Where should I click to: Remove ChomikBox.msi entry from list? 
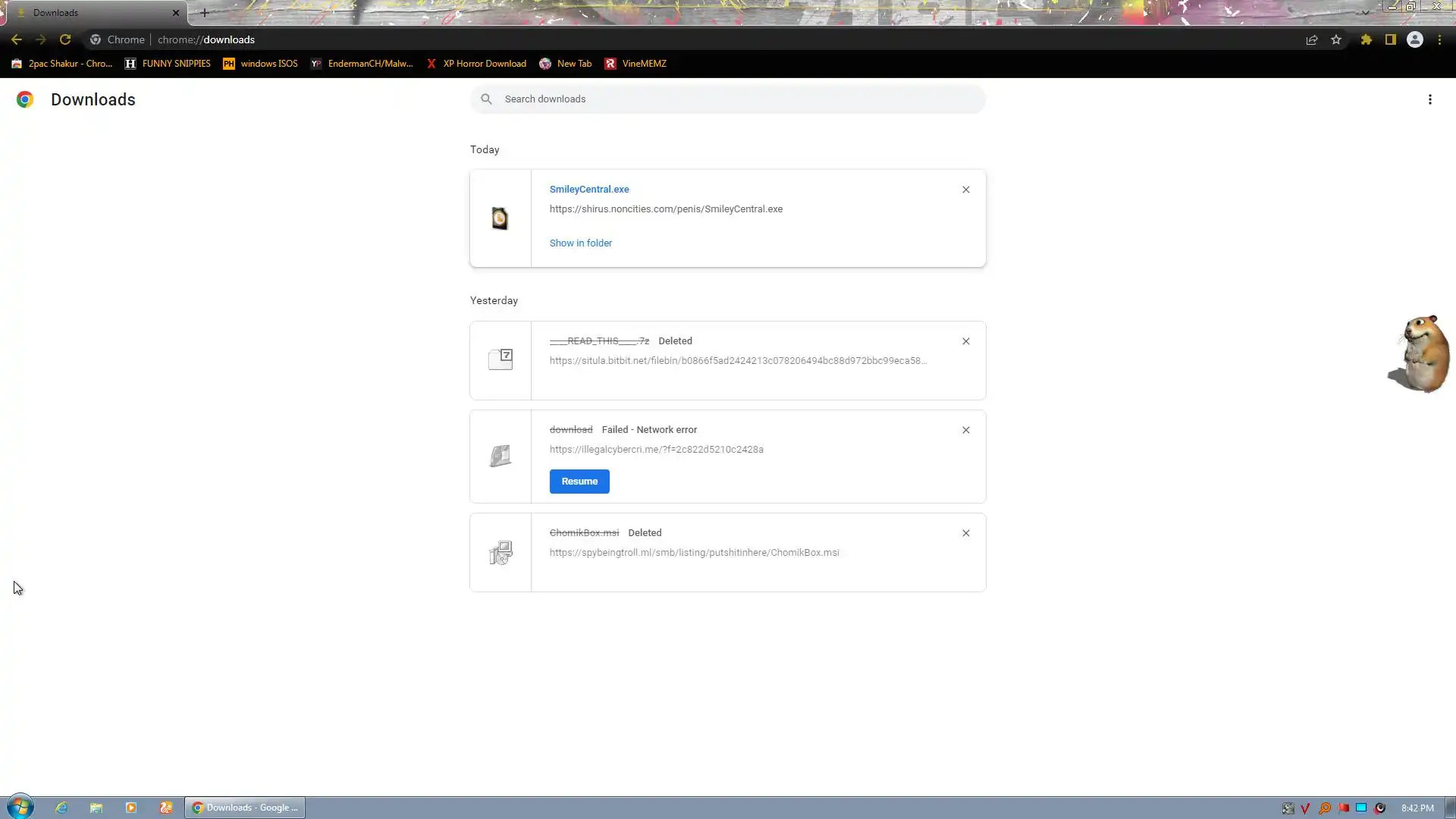pos(966,533)
